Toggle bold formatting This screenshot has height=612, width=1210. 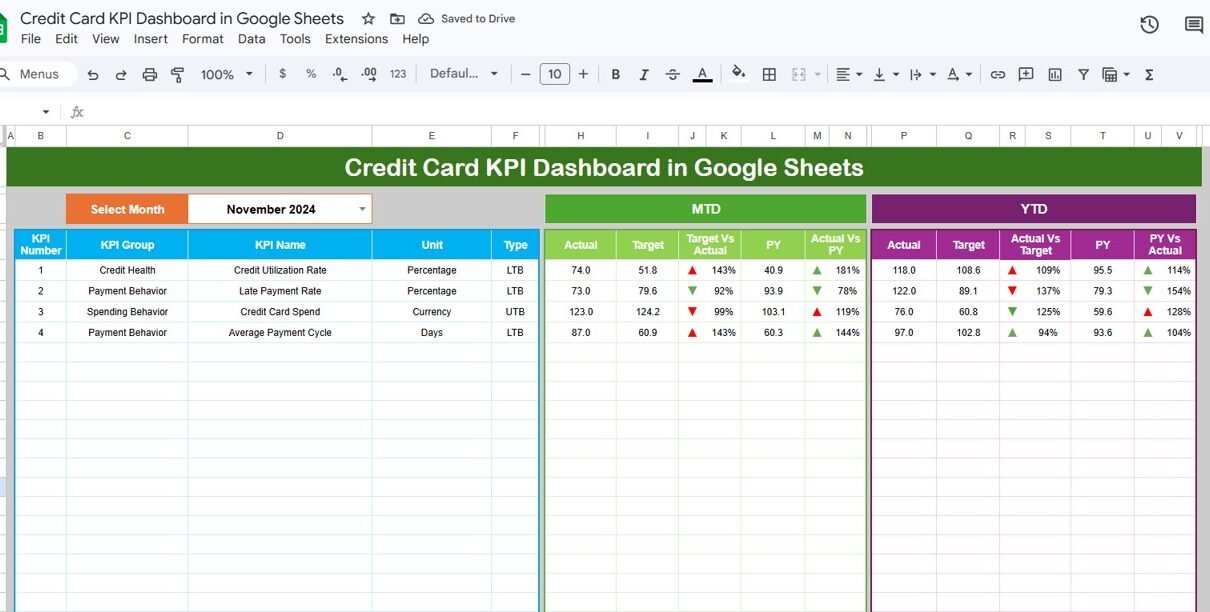(616, 74)
